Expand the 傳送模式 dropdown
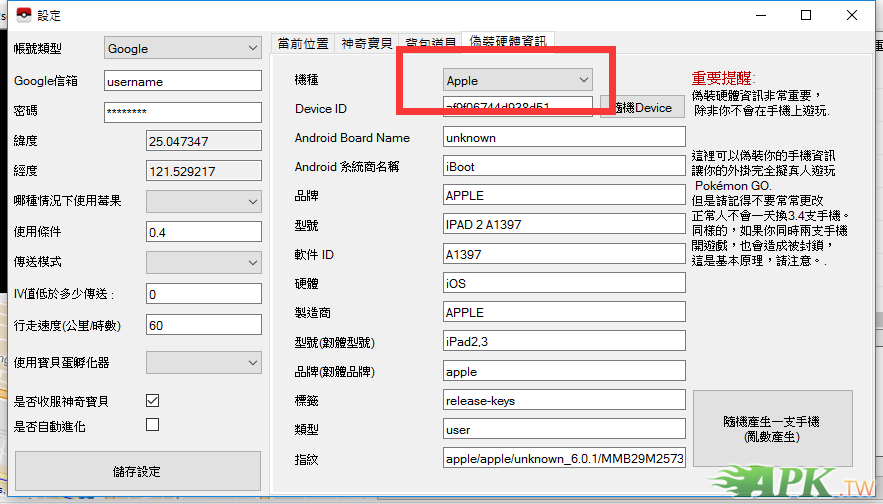This screenshot has width=883, height=504. pos(204,262)
